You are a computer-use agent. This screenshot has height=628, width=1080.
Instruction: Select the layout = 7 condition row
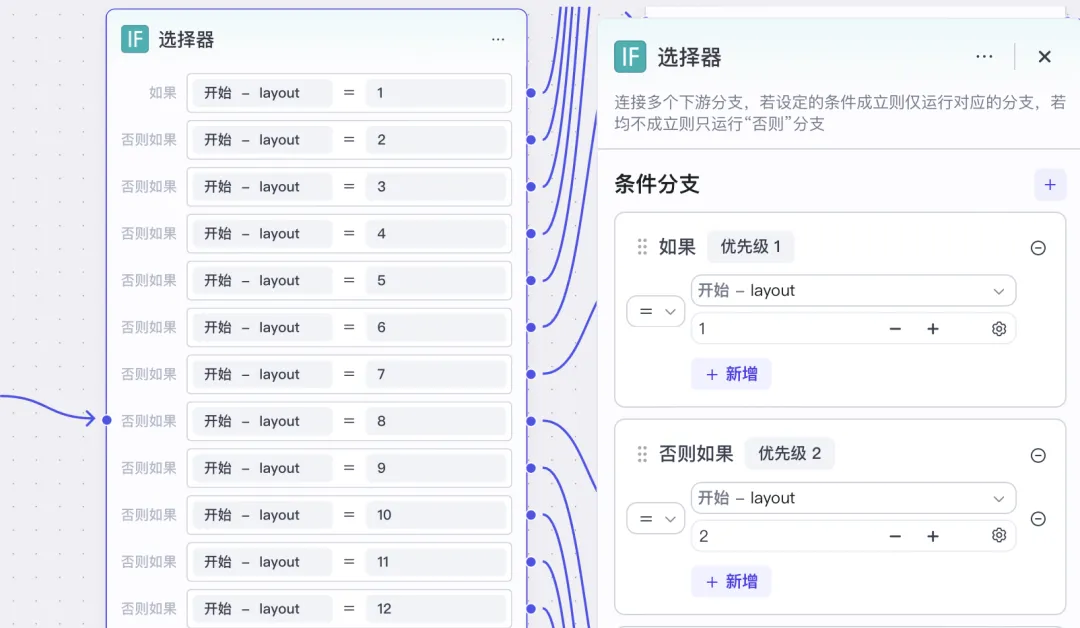(x=349, y=374)
